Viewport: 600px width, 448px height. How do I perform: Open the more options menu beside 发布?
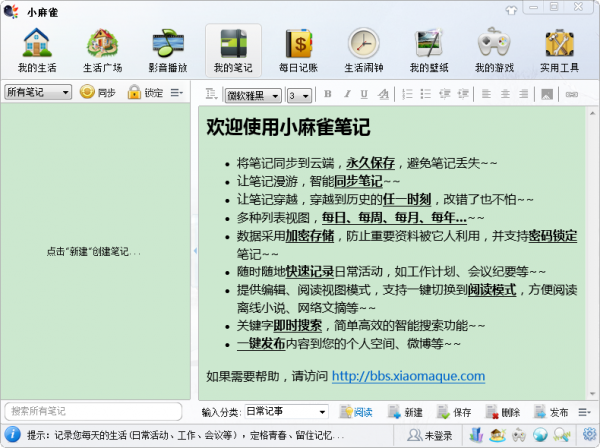(584, 412)
